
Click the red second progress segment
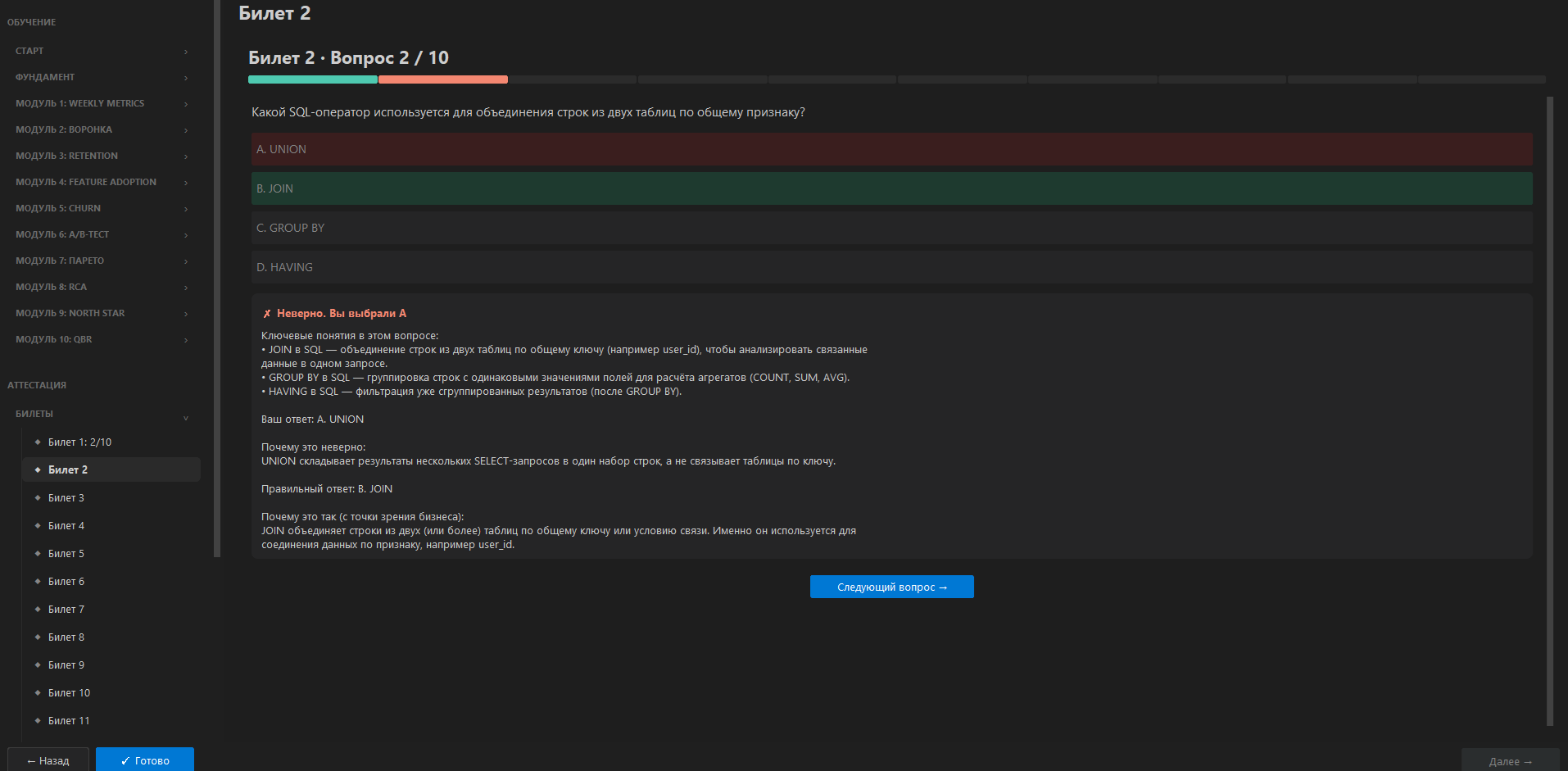coord(442,79)
